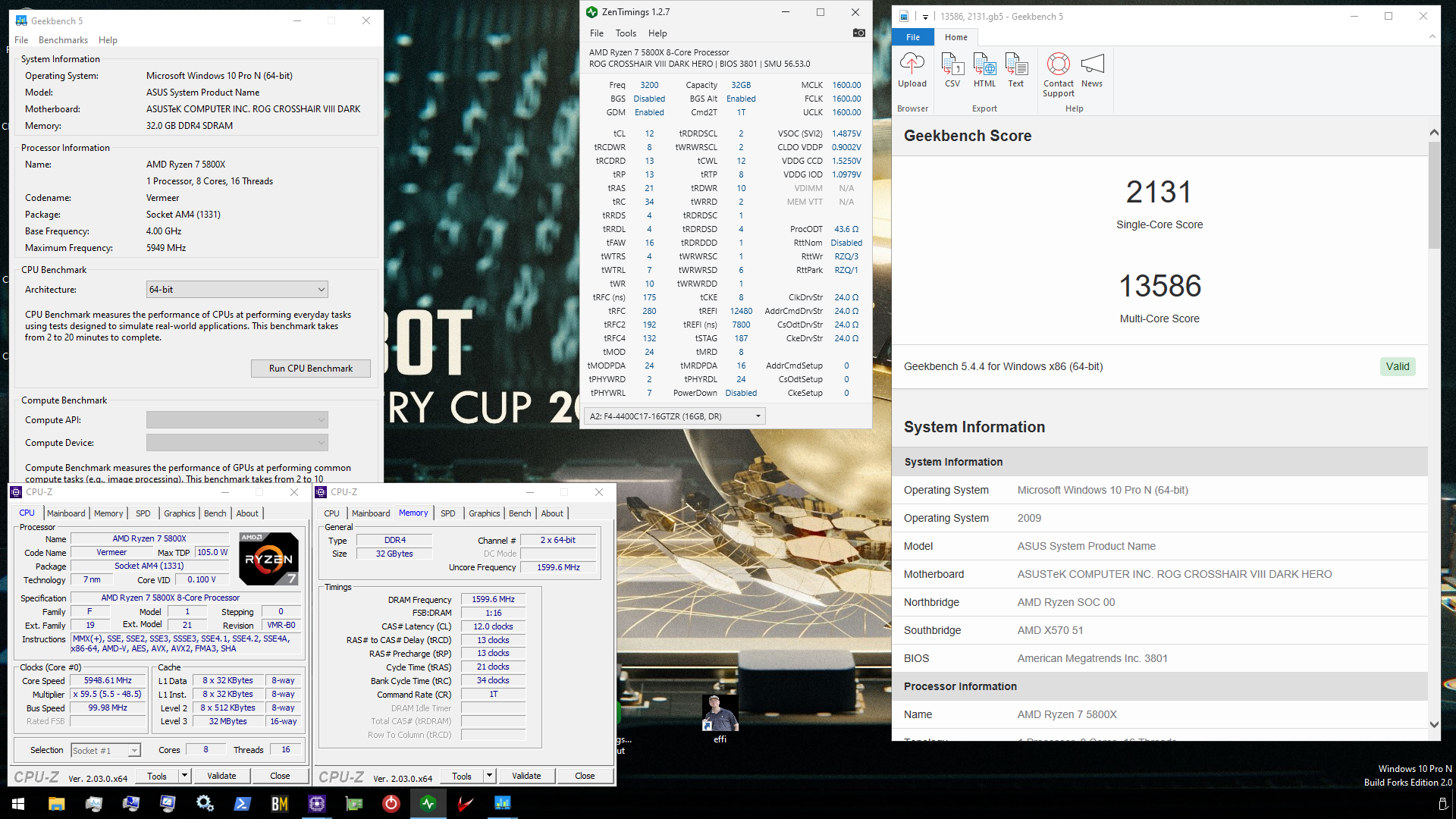Open Memory-tab CPU-Z Tools dropdown arrow
The height and width of the screenshot is (819, 1456).
click(489, 776)
